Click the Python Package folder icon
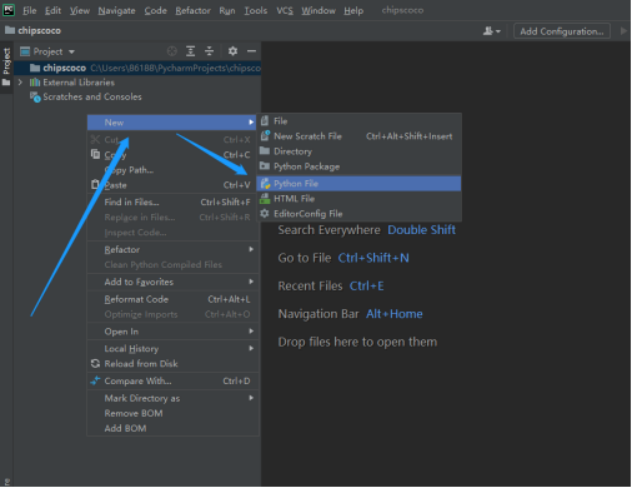The height and width of the screenshot is (488, 633). (x=265, y=166)
